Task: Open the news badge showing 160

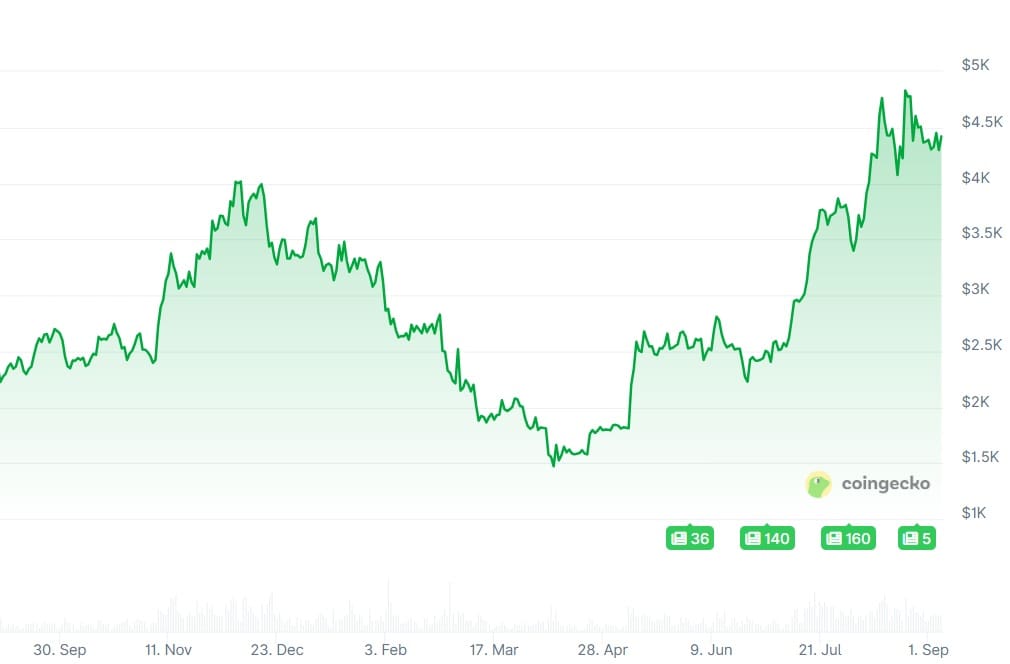Action: coord(847,539)
